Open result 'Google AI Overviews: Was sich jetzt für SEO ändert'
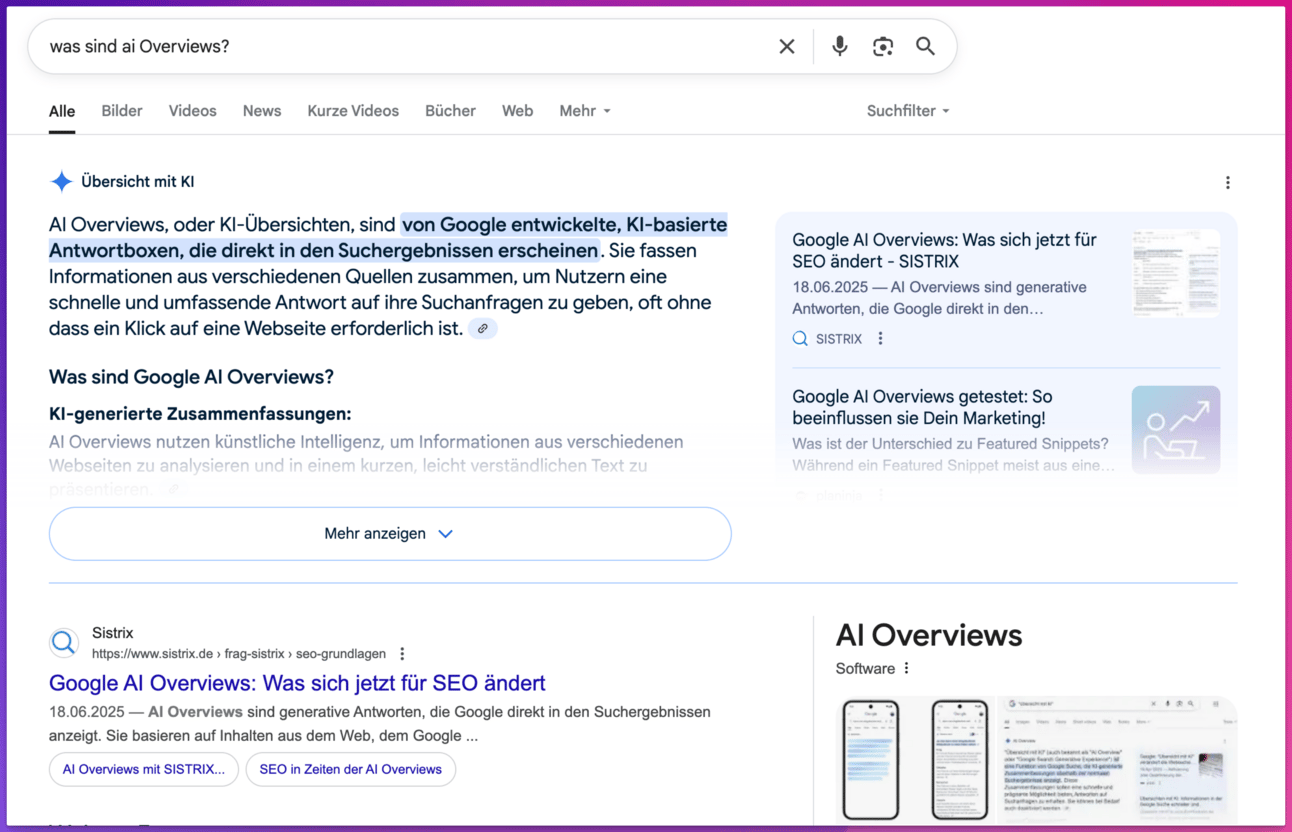Image resolution: width=1292 pixels, height=832 pixels. coord(297,683)
